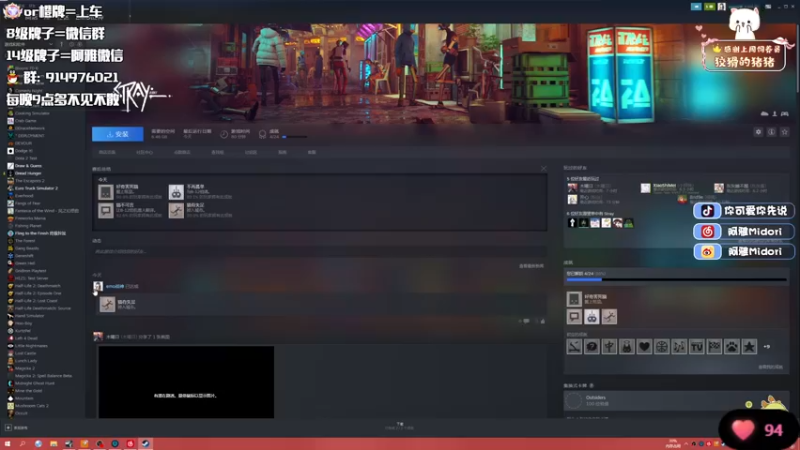Open first friend avatar in friends-who-play panel
Viewport: 800px width, 450px height.
coord(572,188)
